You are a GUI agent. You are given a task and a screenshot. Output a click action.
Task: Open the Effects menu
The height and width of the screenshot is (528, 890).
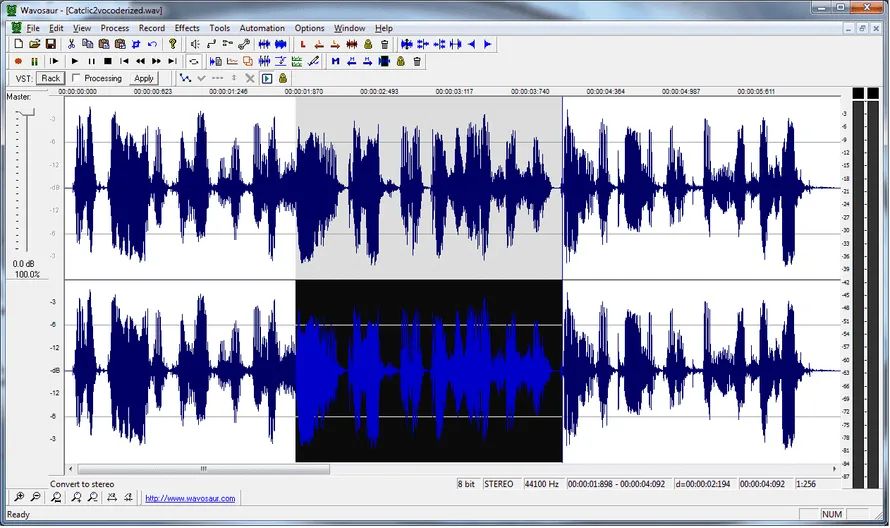187,28
